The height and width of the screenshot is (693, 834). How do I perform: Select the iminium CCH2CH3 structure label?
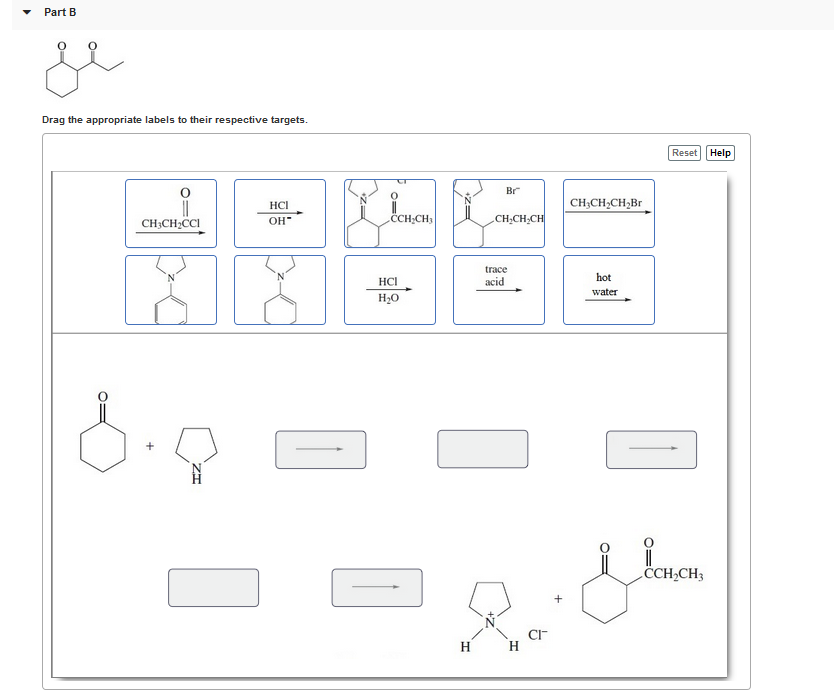389,213
